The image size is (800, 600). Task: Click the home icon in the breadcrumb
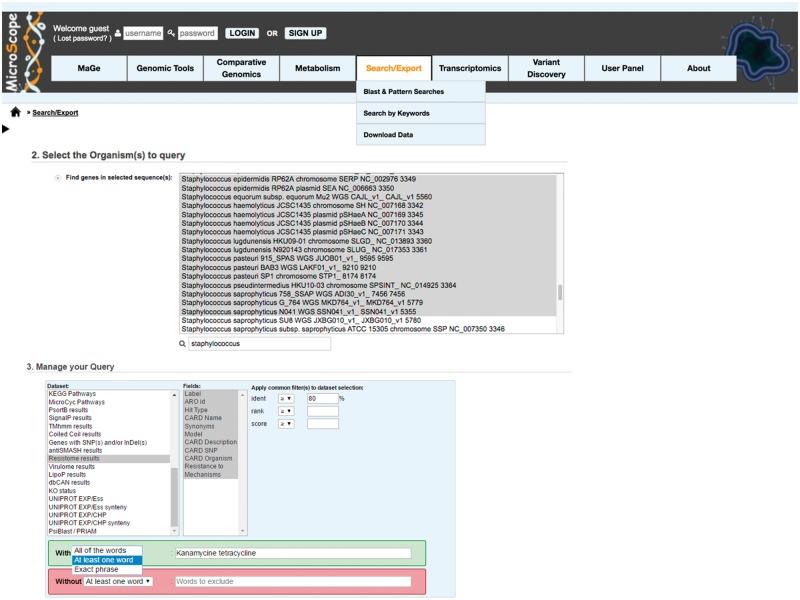pyautogui.click(x=16, y=113)
